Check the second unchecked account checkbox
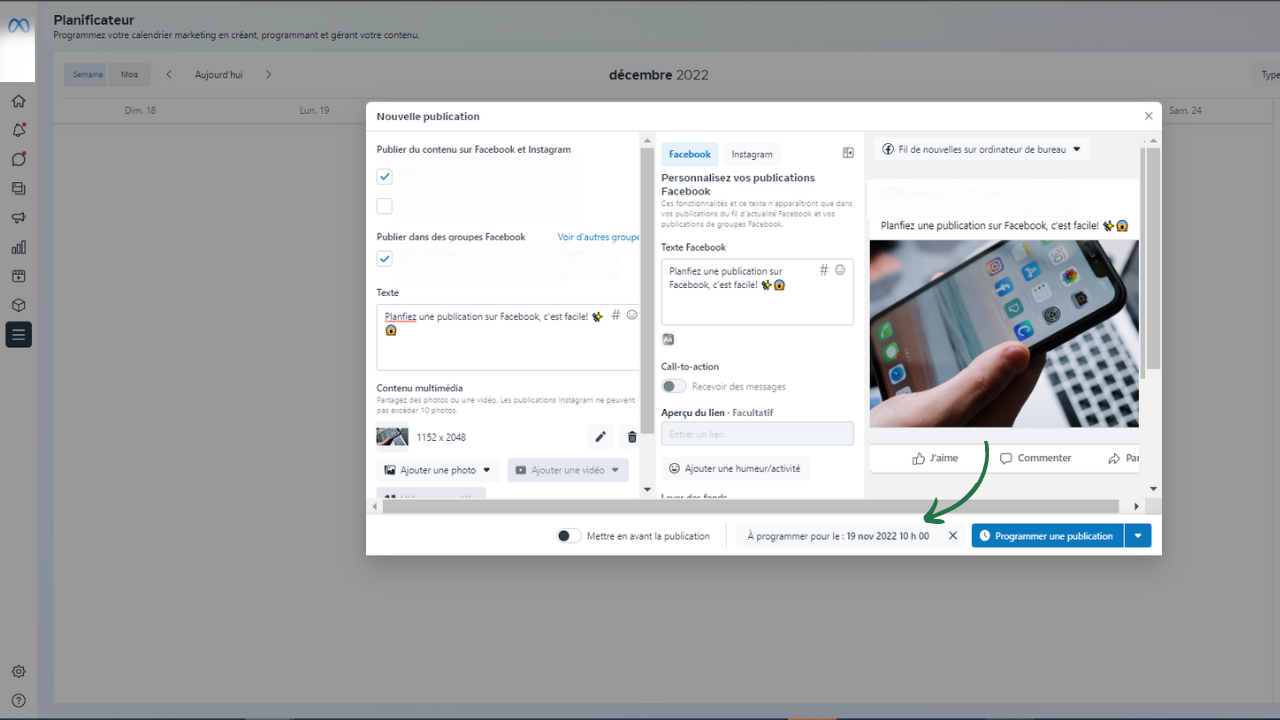 pos(385,207)
